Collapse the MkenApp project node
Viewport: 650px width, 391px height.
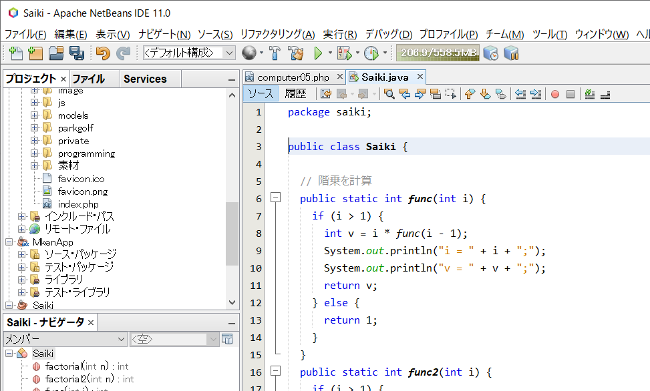tap(9, 242)
